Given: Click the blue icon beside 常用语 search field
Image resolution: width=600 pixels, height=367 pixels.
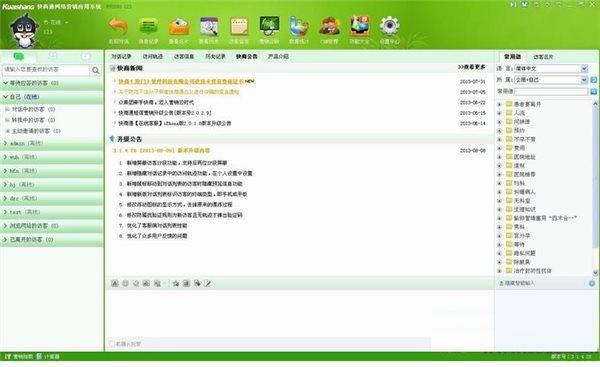Looking at the screenshot, I should [593, 91].
